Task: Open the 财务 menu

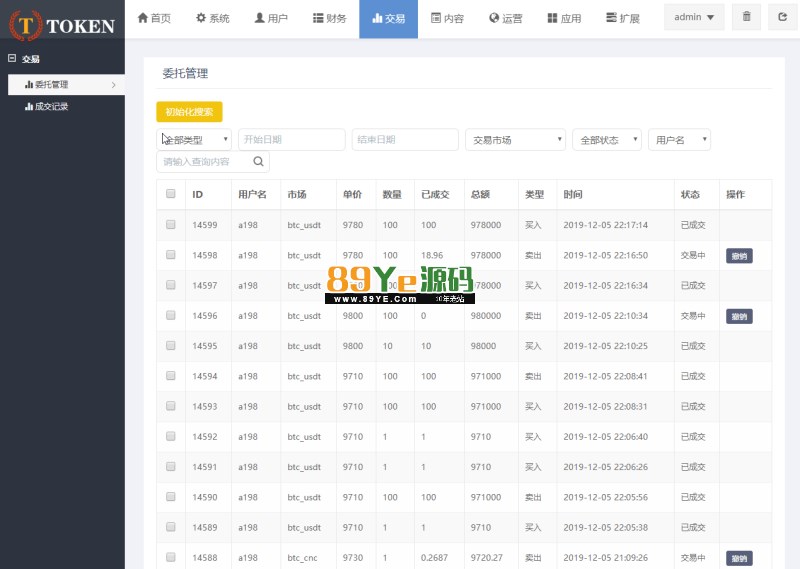Action: click(x=330, y=18)
